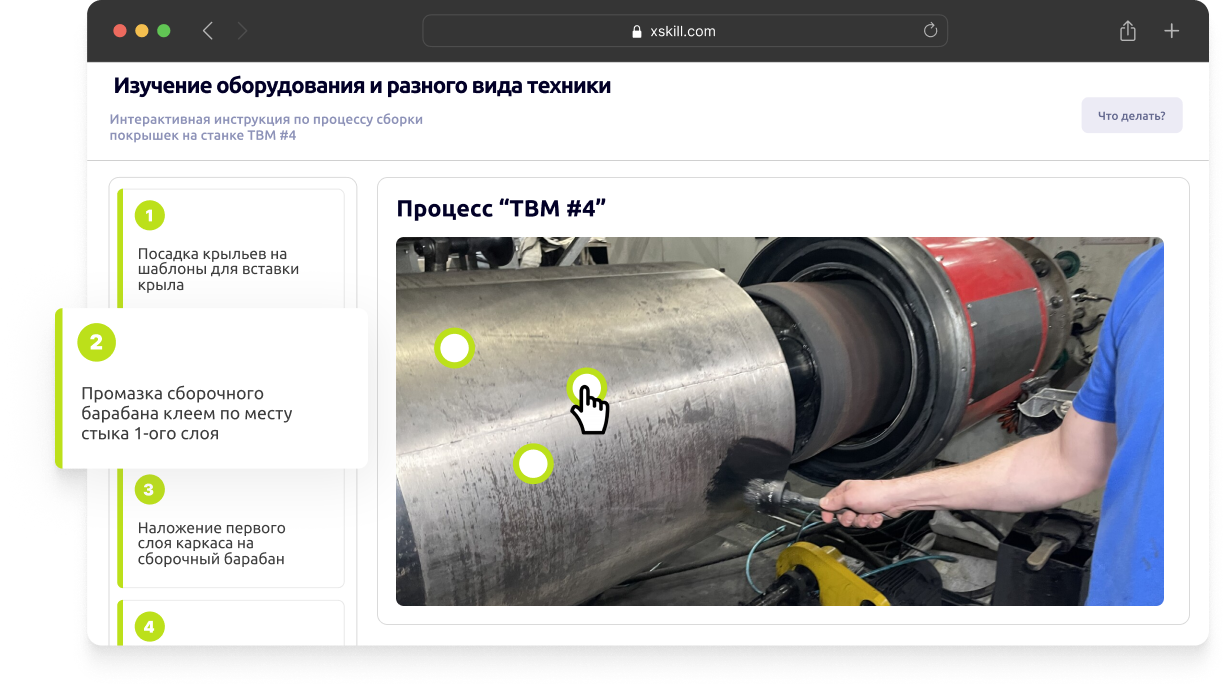Click the step 2 number badge
This screenshot has width=1229, height=690.
tap(97, 343)
